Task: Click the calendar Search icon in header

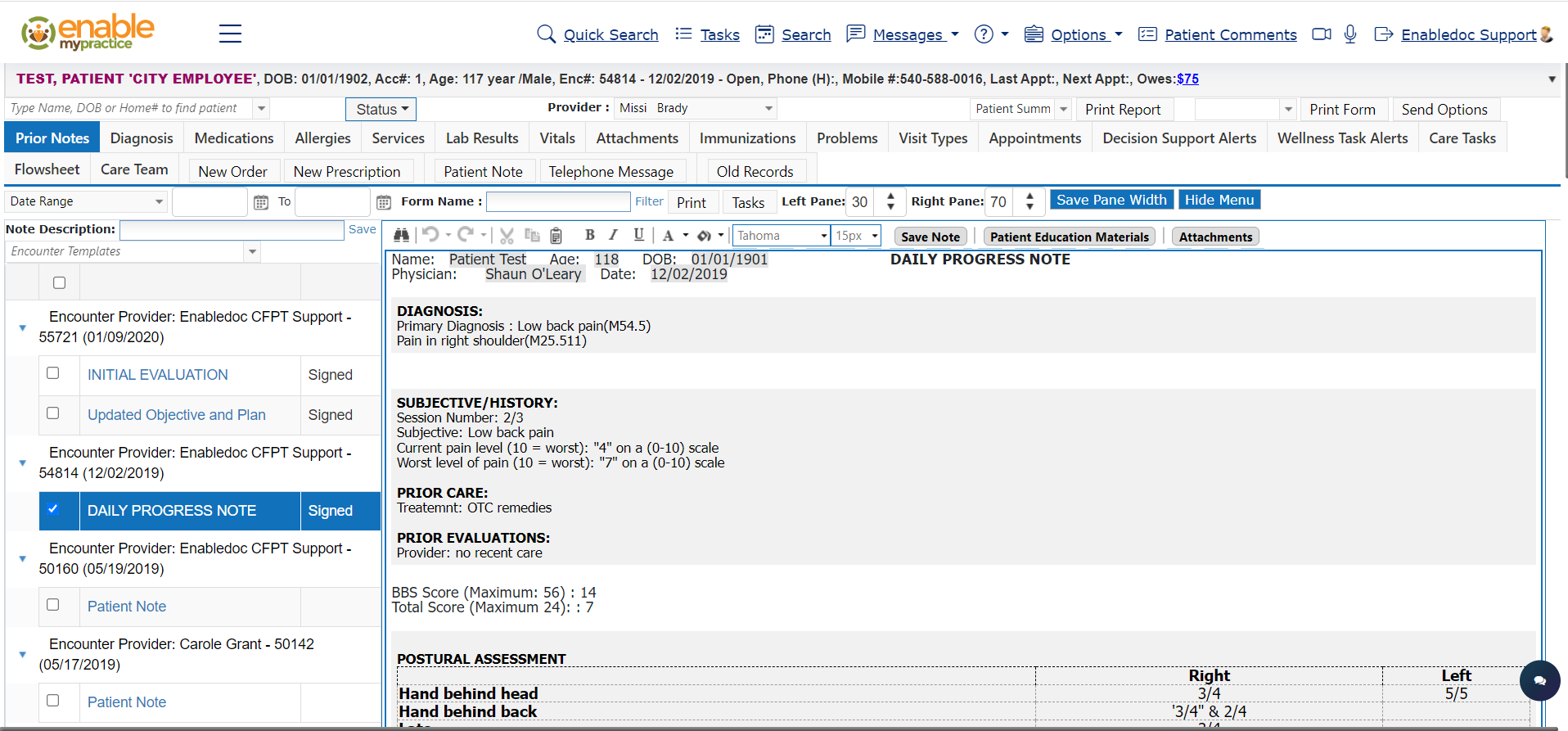Action: tap(764, 34)
